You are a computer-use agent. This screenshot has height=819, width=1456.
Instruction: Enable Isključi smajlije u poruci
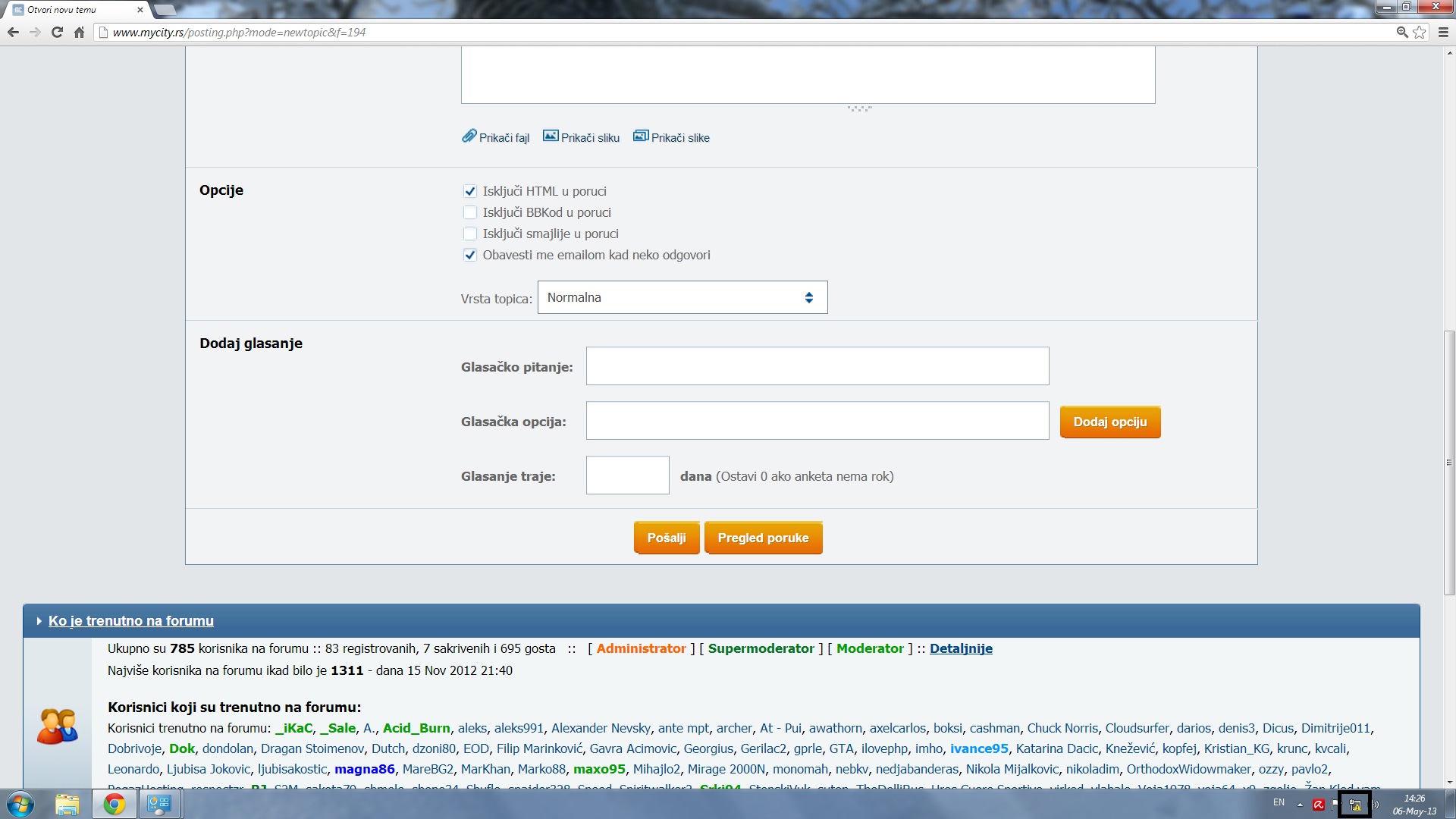pyautogui.click(x=470, y=234)
